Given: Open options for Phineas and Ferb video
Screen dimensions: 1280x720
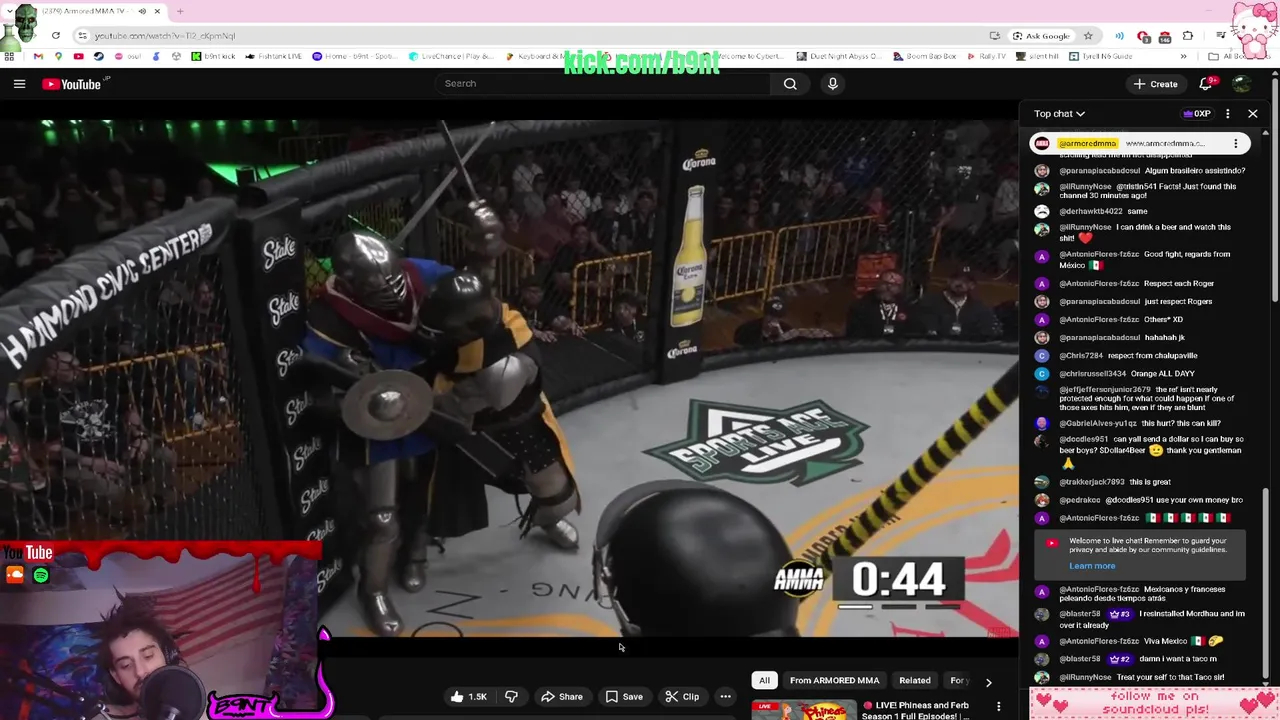Looking at the screenshot, I should coord(998,707).
